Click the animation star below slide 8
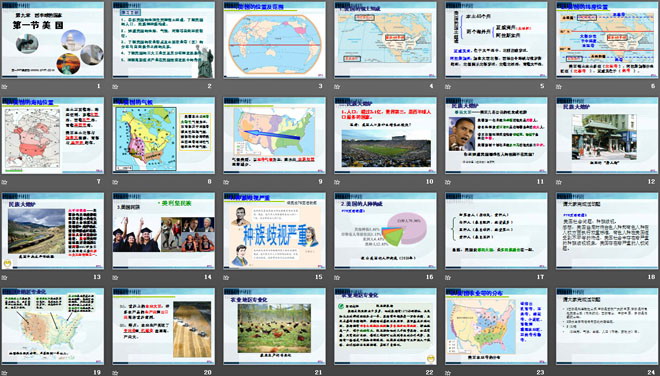 point(115,182)
